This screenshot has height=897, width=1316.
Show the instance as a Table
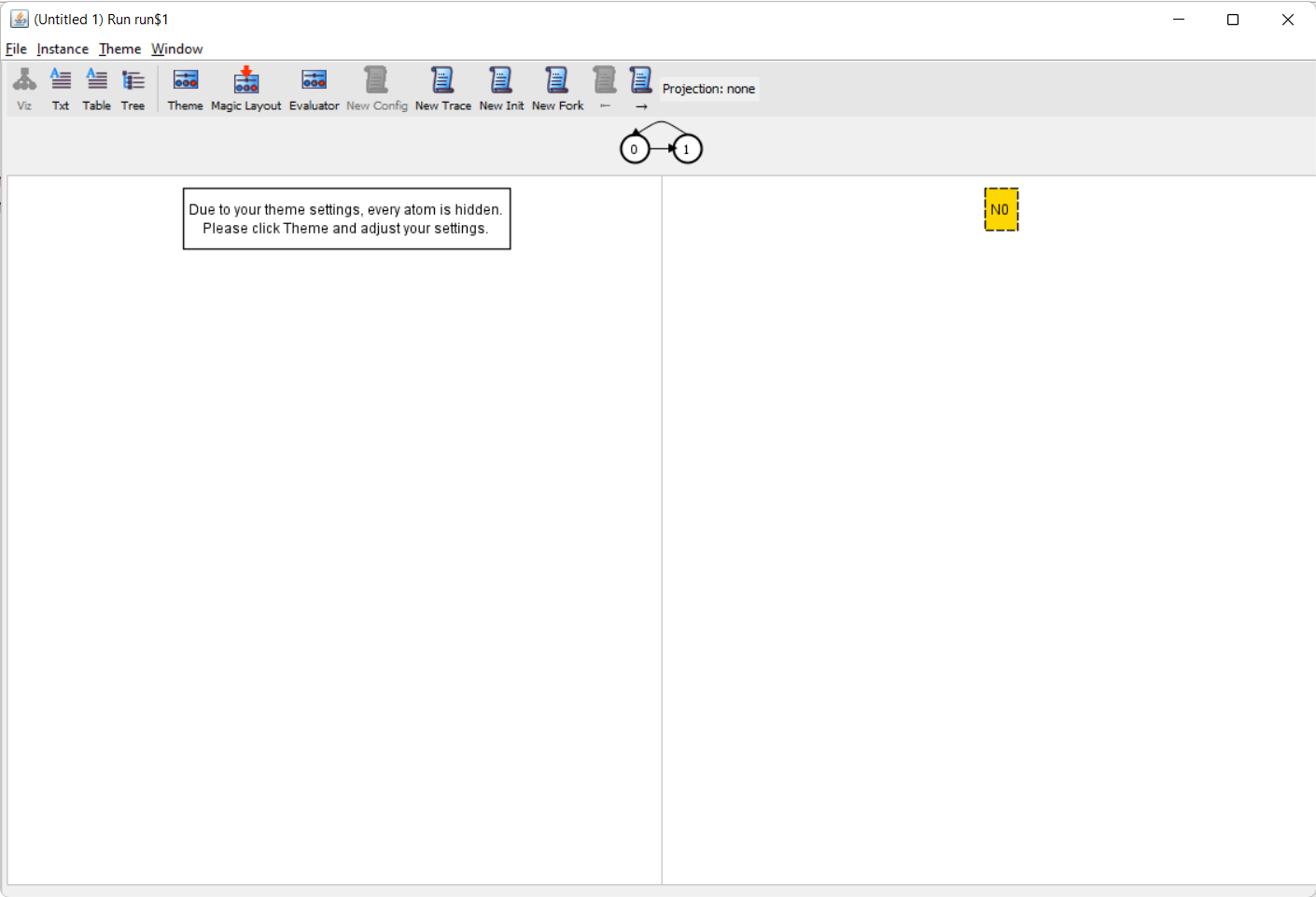pos(97,90)
